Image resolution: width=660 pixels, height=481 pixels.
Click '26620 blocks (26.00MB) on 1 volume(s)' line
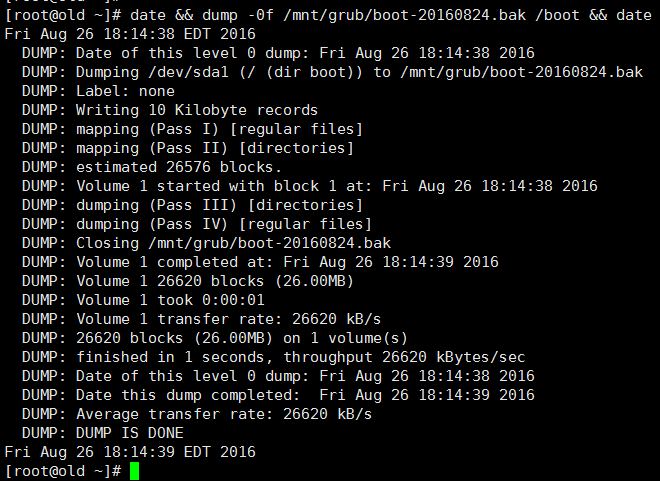[x=215, y=338]
